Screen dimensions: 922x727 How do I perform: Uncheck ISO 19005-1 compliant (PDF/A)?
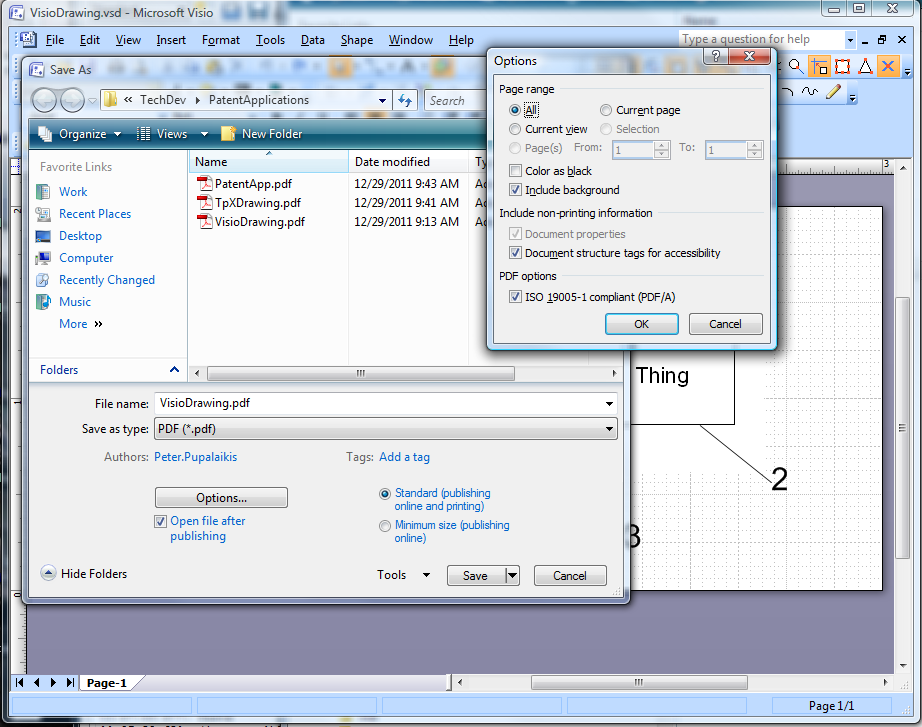(x=516, y=297)
